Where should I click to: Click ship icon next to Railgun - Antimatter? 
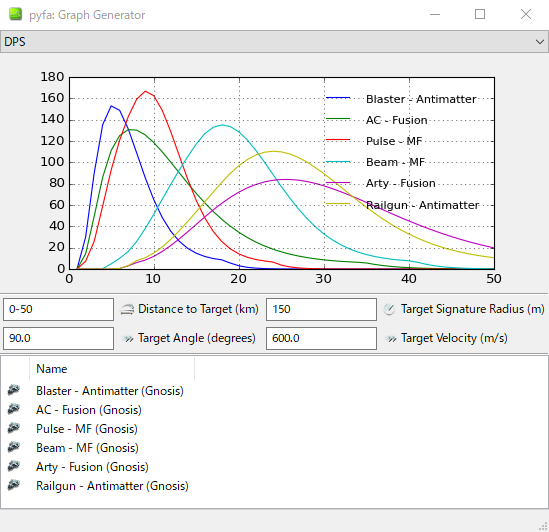click(14, 485)
